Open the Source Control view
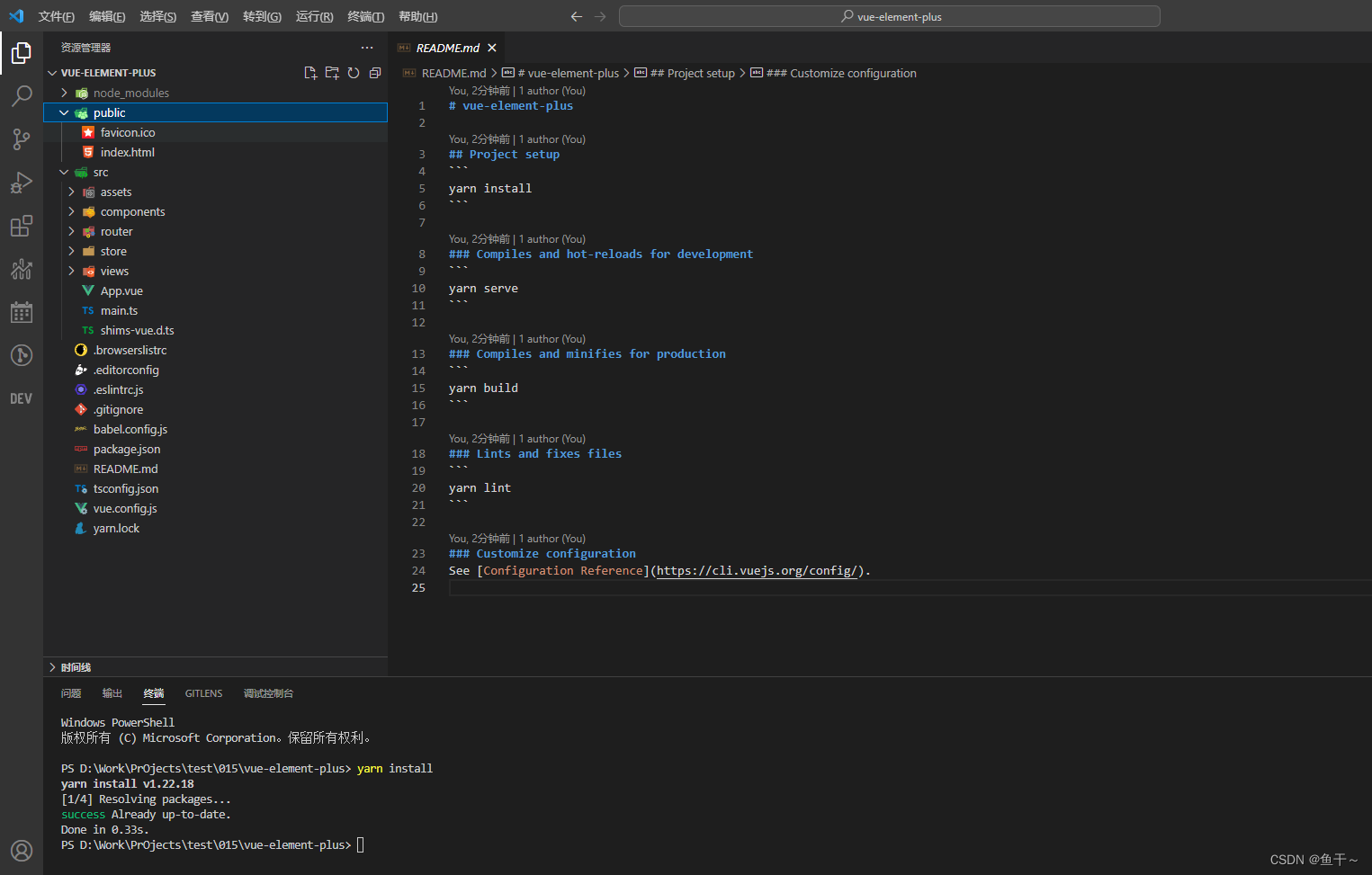Image resolution: width=1372 pixels, height=875 pixels. pos(22,139)
